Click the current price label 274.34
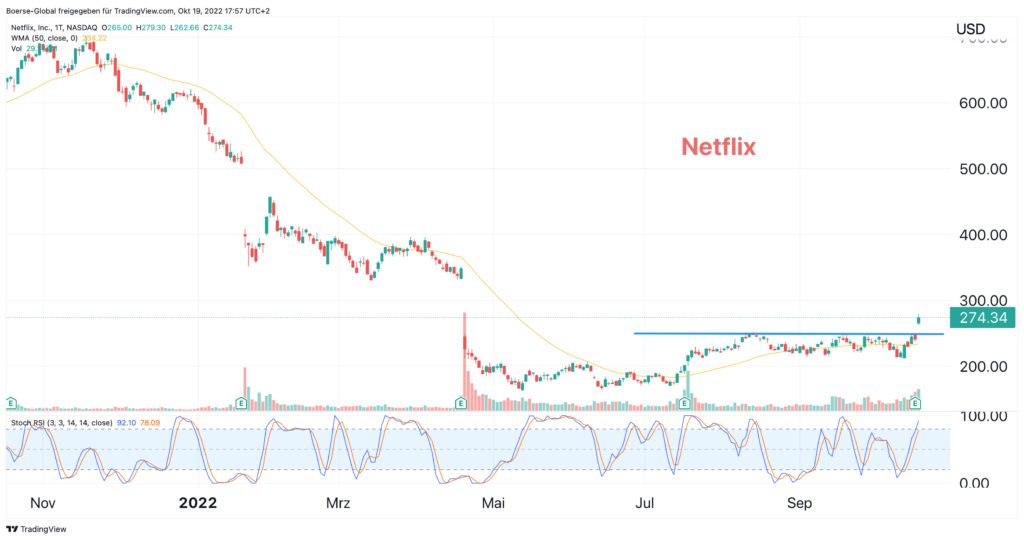The height and width of the screenshot is (540, 1024). 983,318
